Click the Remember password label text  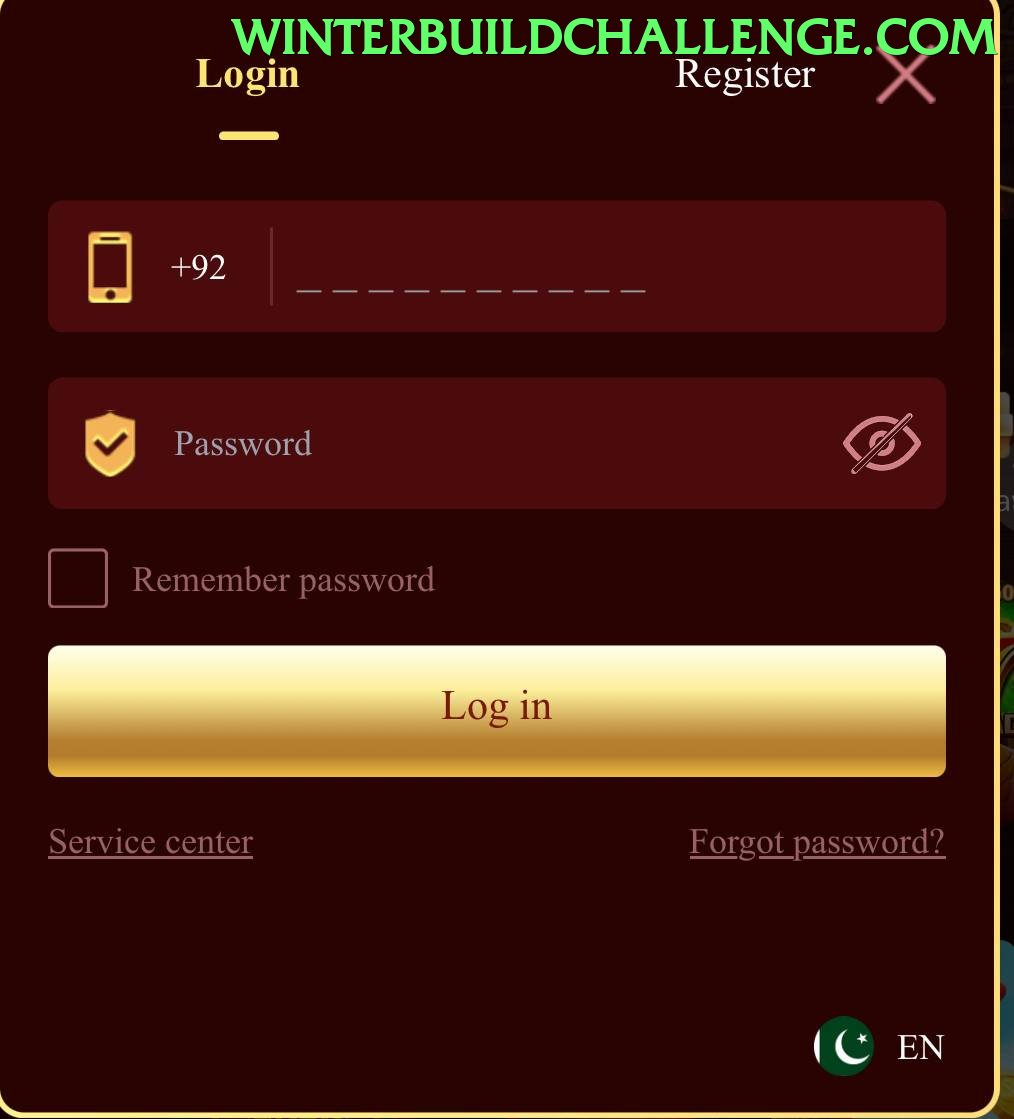point(283,579)
